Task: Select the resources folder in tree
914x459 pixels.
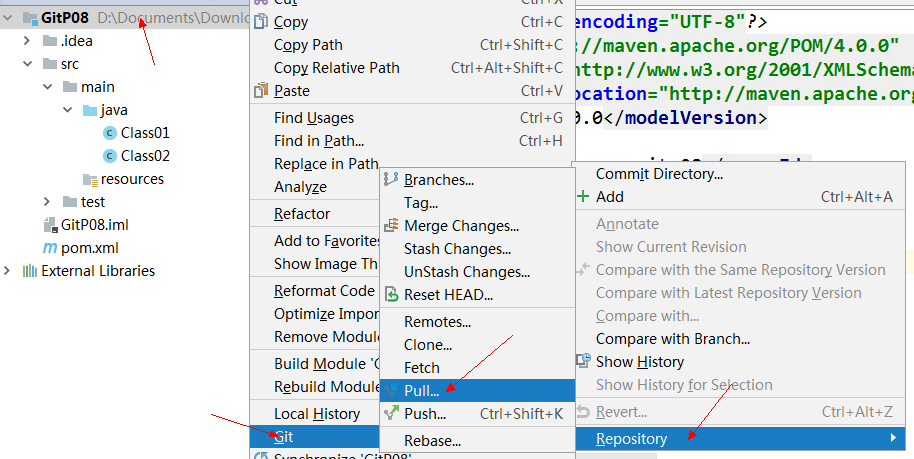Action: (131, 179)
